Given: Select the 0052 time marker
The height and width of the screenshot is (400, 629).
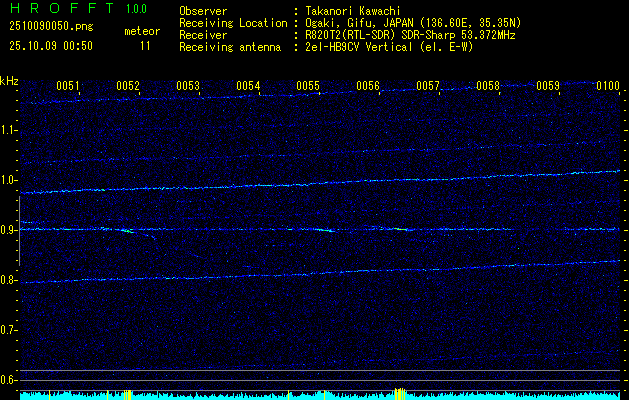Looking at the screenshot, I should (x=128, y=86).
